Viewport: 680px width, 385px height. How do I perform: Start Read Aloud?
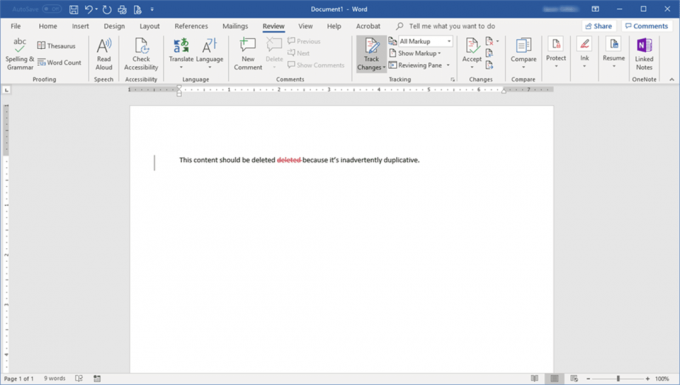click(104, 54)
